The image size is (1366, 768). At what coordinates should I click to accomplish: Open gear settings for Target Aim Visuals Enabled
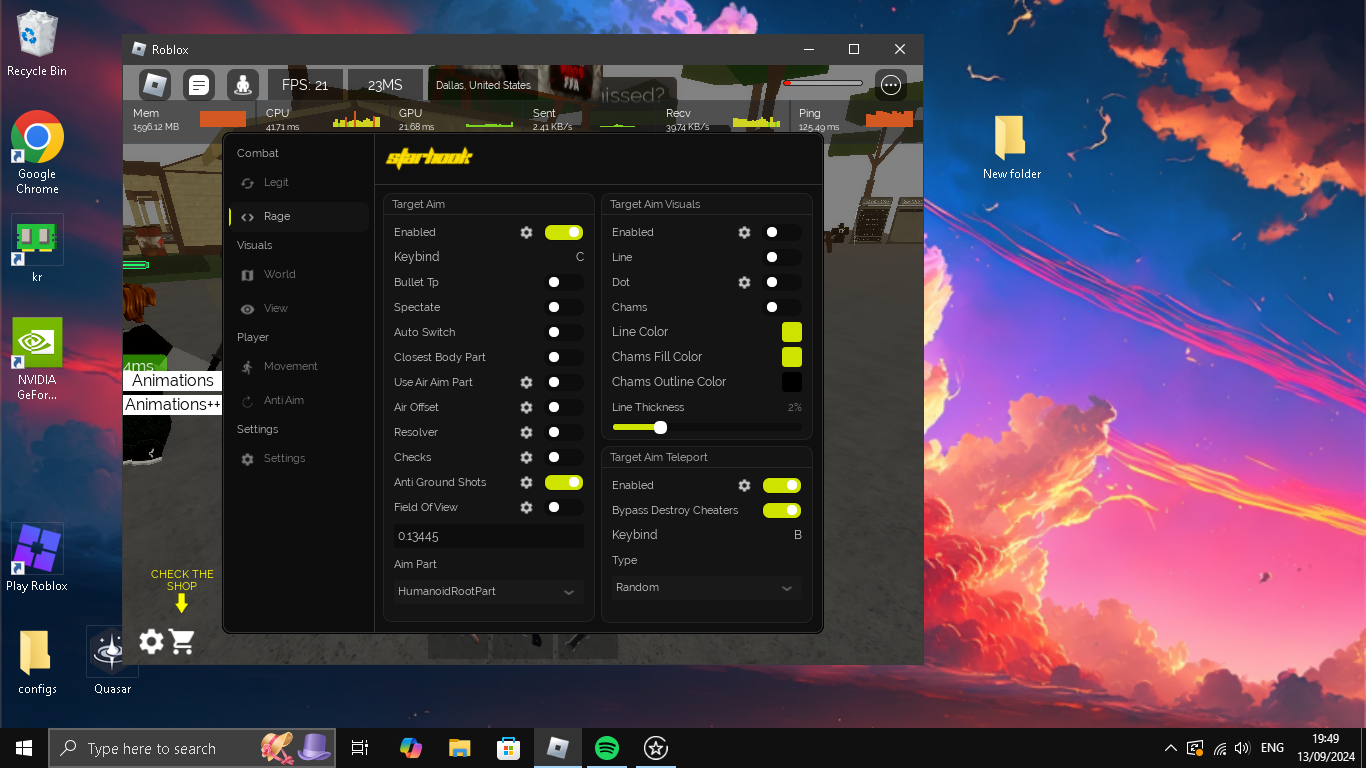pos(744,232)
